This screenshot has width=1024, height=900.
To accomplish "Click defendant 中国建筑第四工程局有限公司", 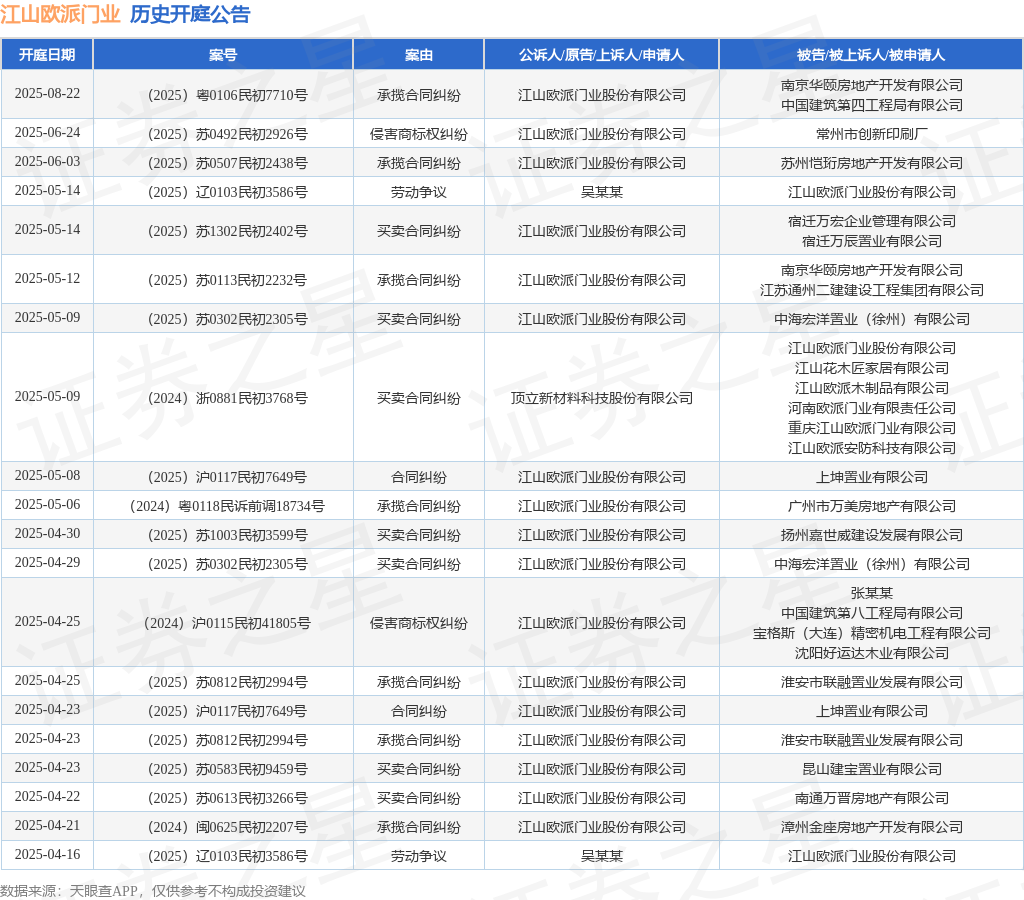I will 872,105.
